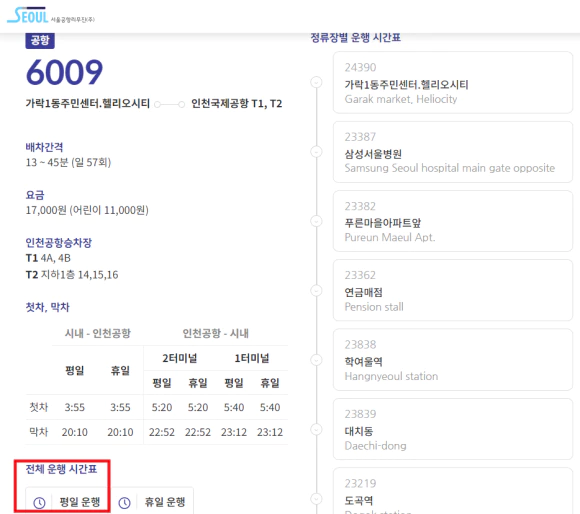Select the Pureun Maeul Apt. stop card
The height and width of the screenshot is (514, 580).
pos(453,221)
